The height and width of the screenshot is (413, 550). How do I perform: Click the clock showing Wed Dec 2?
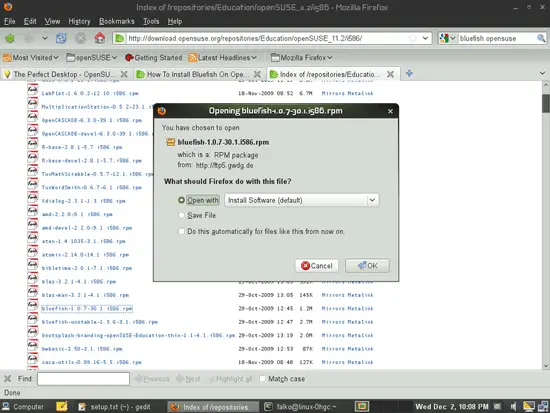click(x=452, y=407)
